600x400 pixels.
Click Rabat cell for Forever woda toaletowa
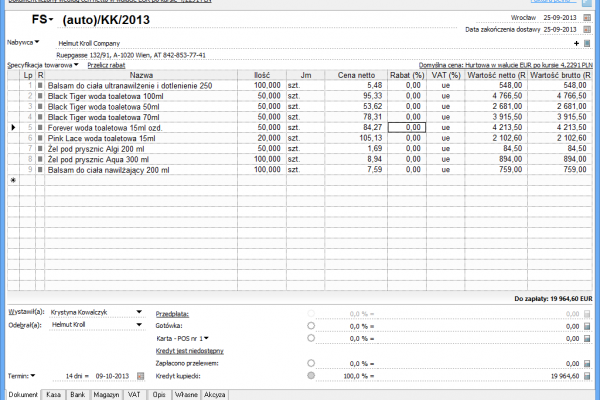coord(406,127)
